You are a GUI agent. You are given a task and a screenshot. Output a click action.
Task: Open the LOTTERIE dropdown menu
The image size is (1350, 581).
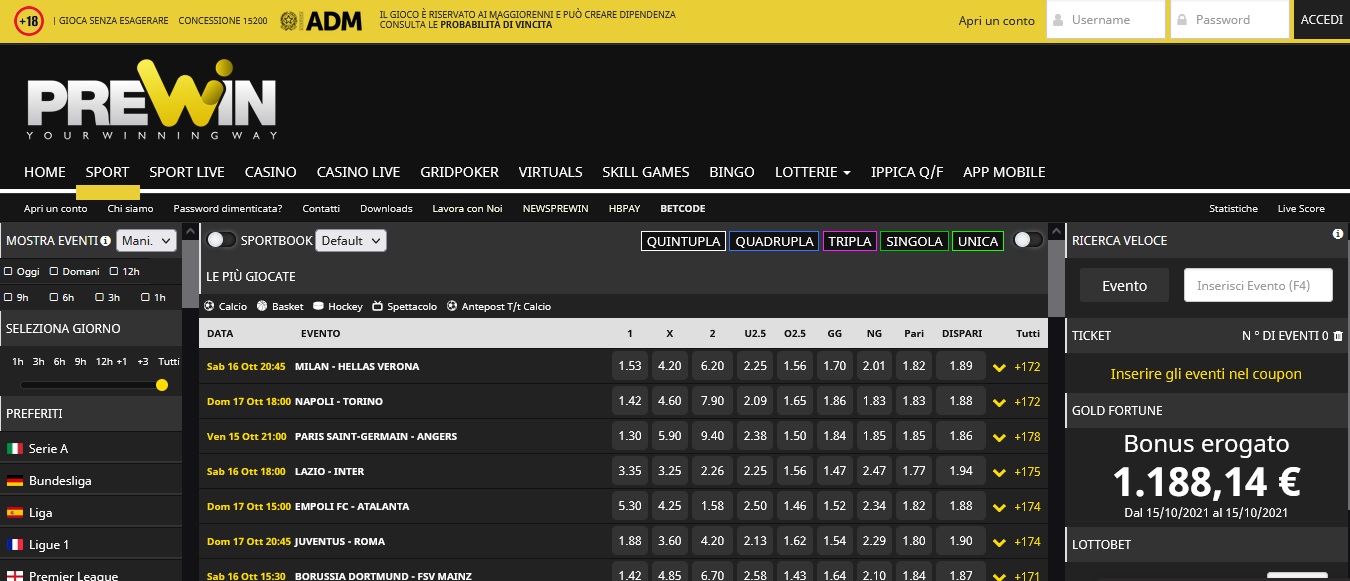coord(812,172)
